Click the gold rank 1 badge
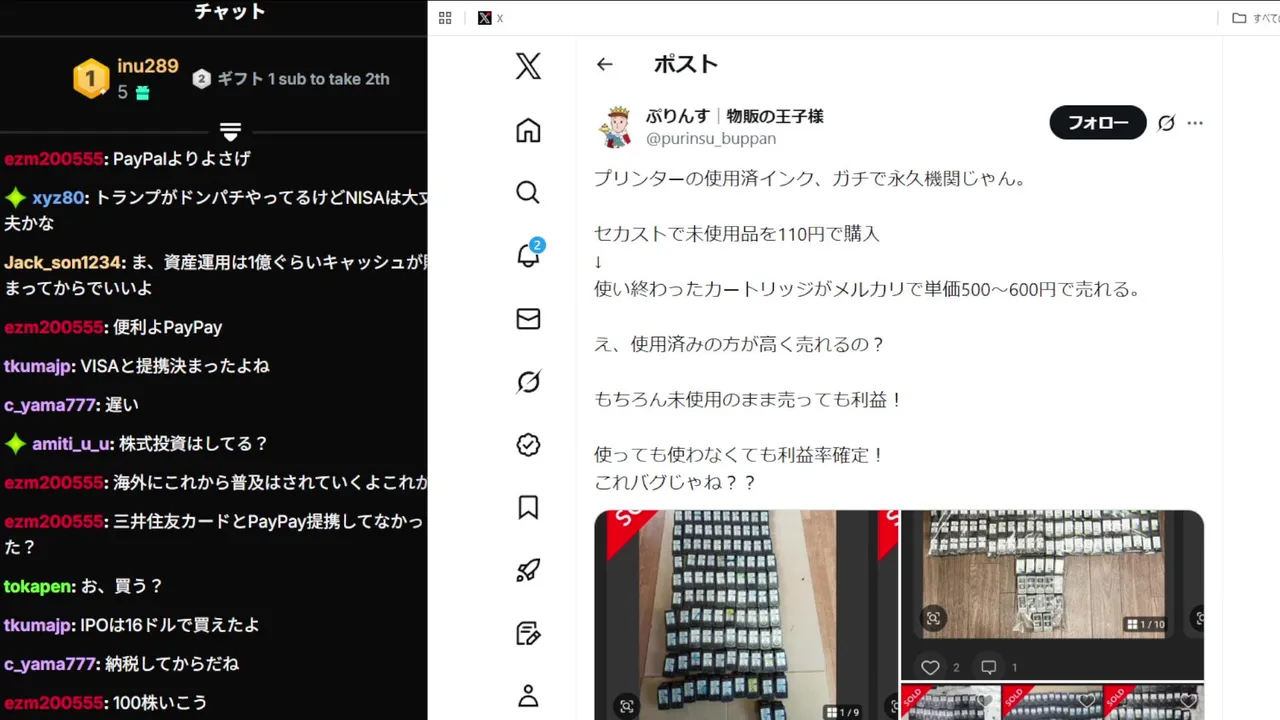The height and width of the screenshot is (720, 1280). coord(91,79)
